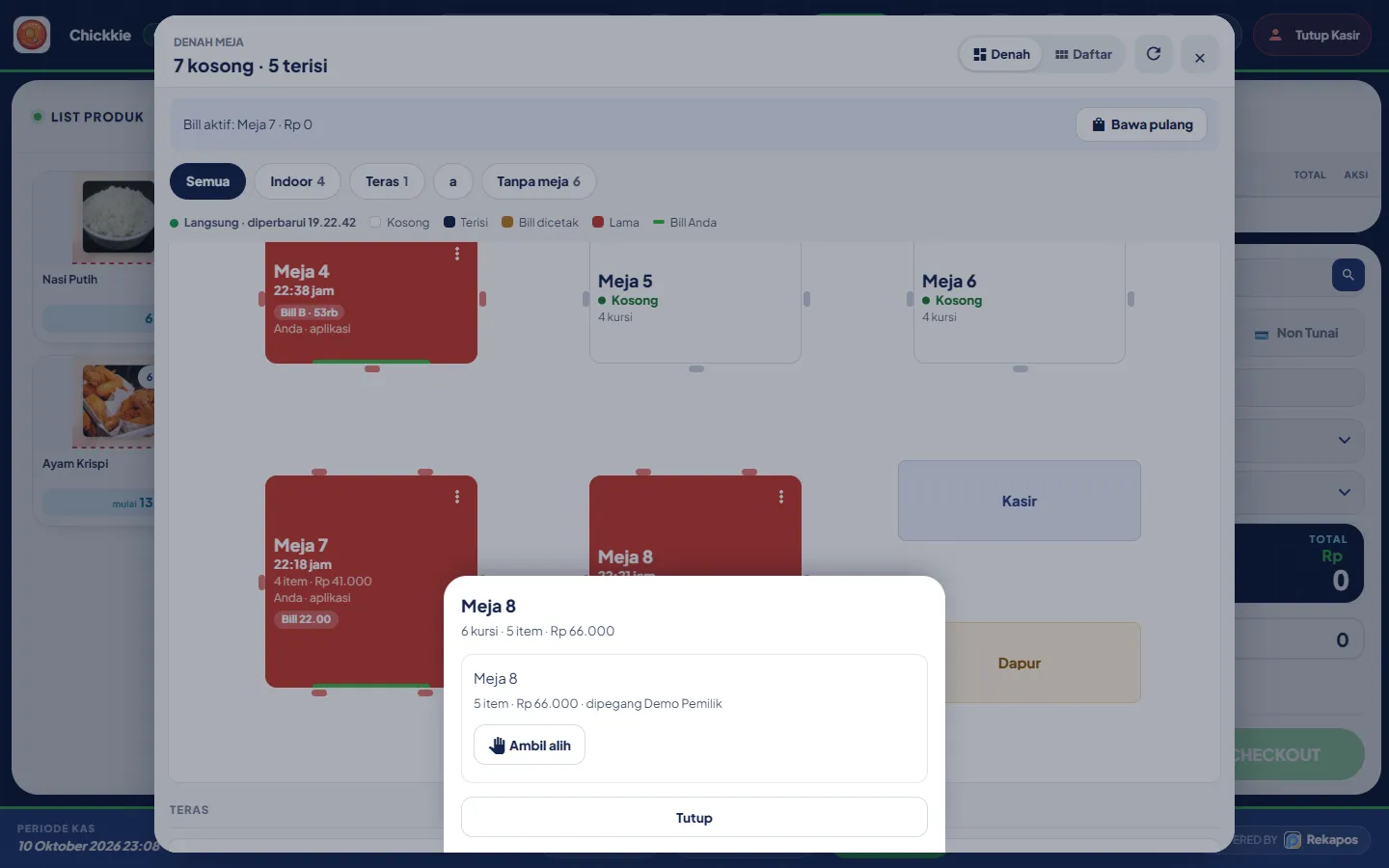Image resolution: width=1389 pixels, height=868 pixels.
Task: Click the Bill 22.00 badge on Meja 7
Action: tap(306, 619)
